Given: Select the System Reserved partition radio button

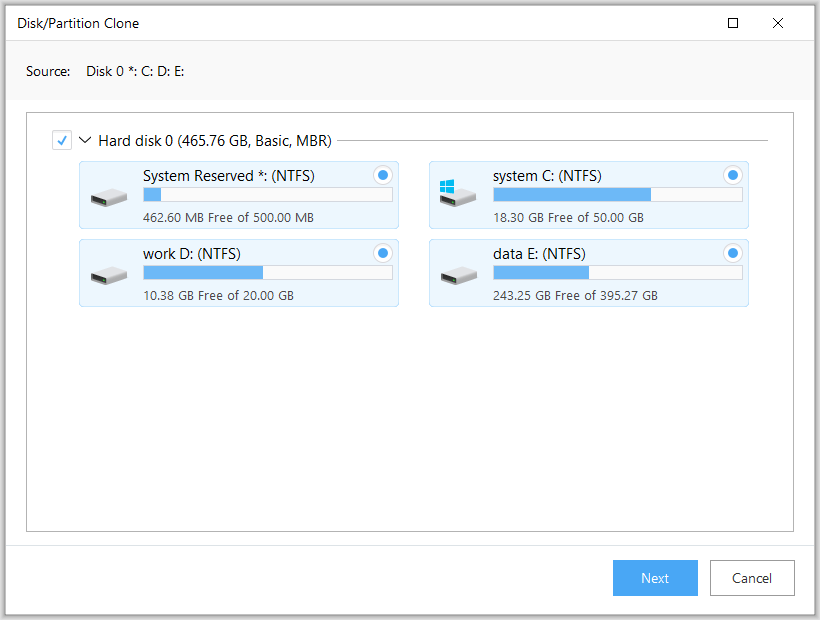Looking at the screenshot, I should point(382,175).
